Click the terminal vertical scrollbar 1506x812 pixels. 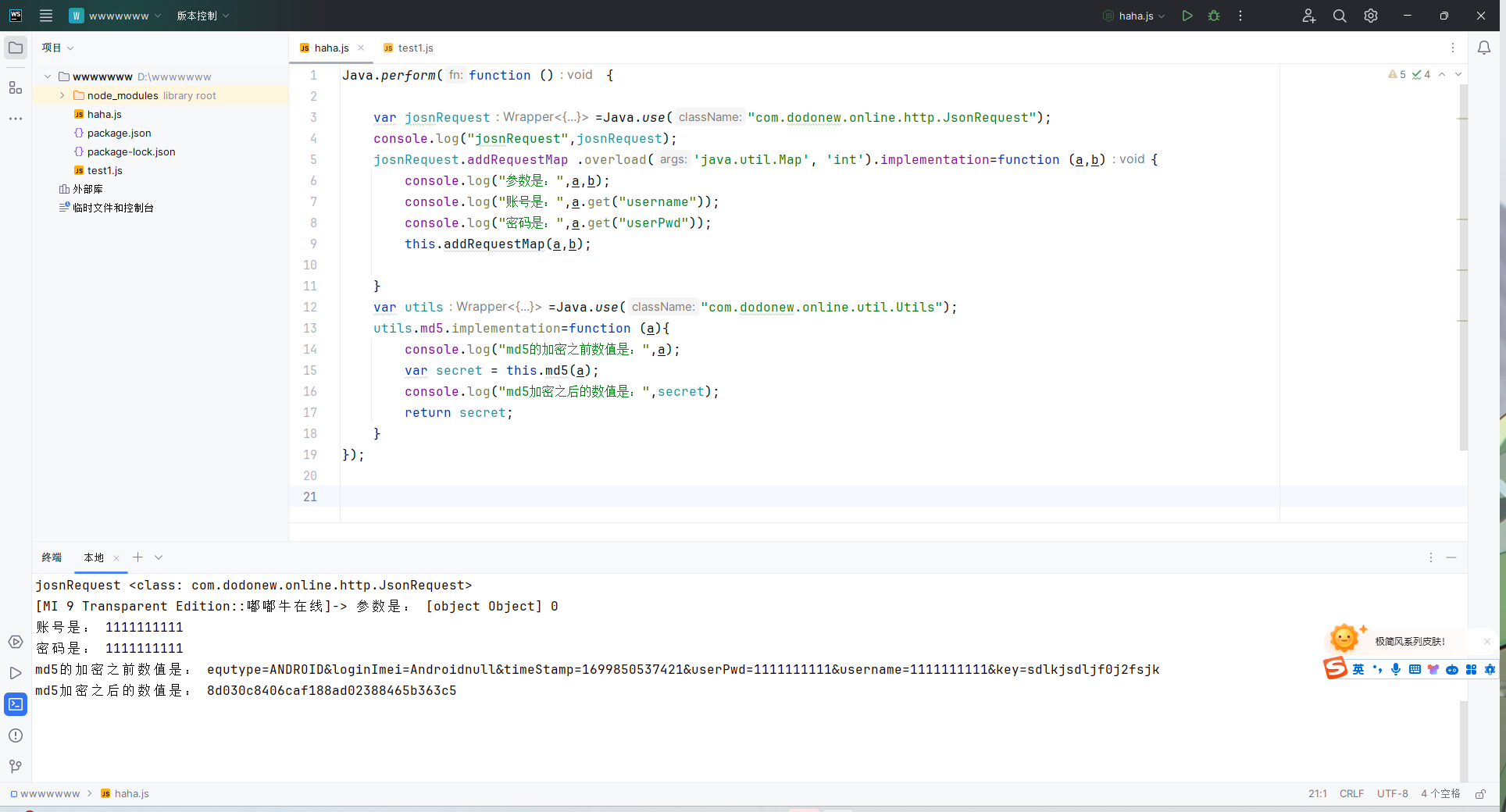pos(1463,740)
